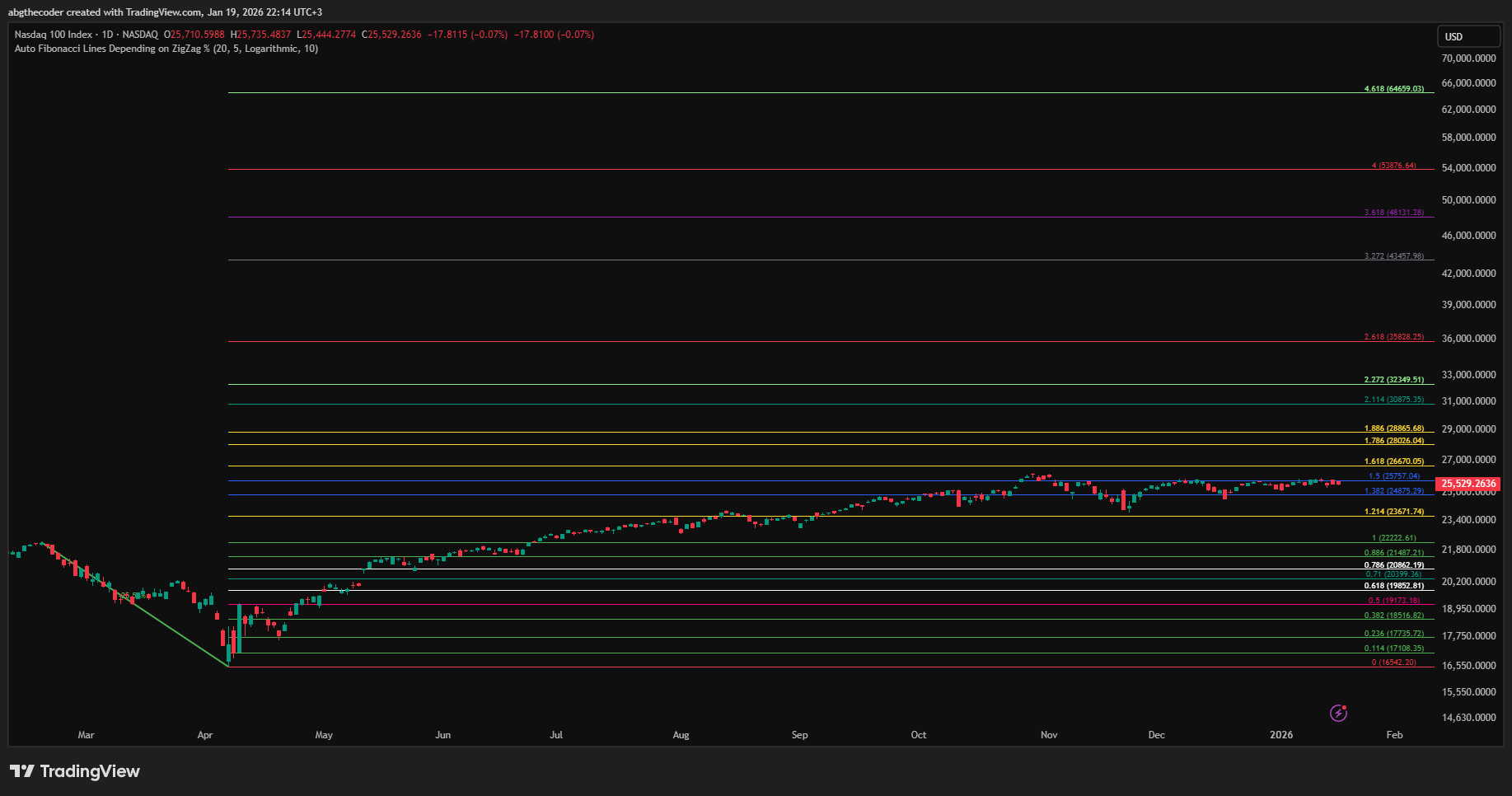Click the 1.618 (26670.05) Fibonacci label
Image resolution: width=1512 pixels, height=796 pixels.
coord(1393,461)
